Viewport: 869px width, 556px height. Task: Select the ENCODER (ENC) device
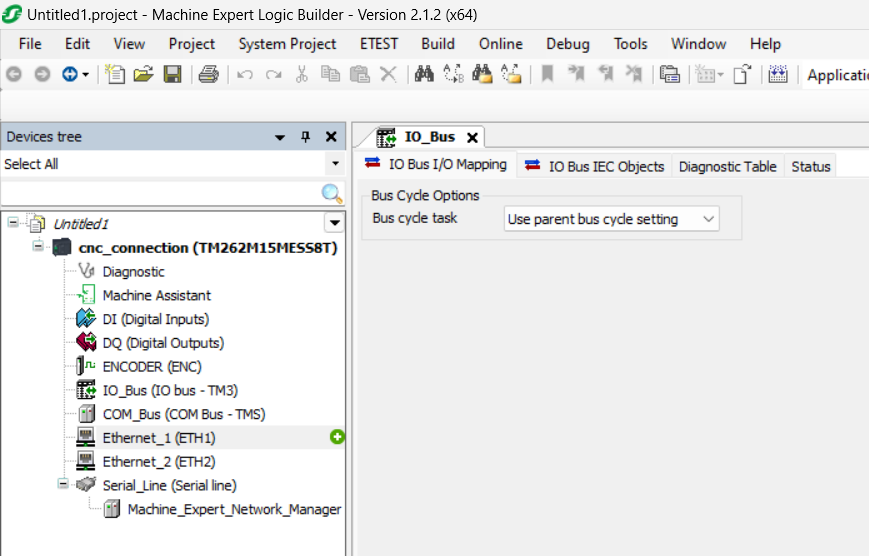151,367
